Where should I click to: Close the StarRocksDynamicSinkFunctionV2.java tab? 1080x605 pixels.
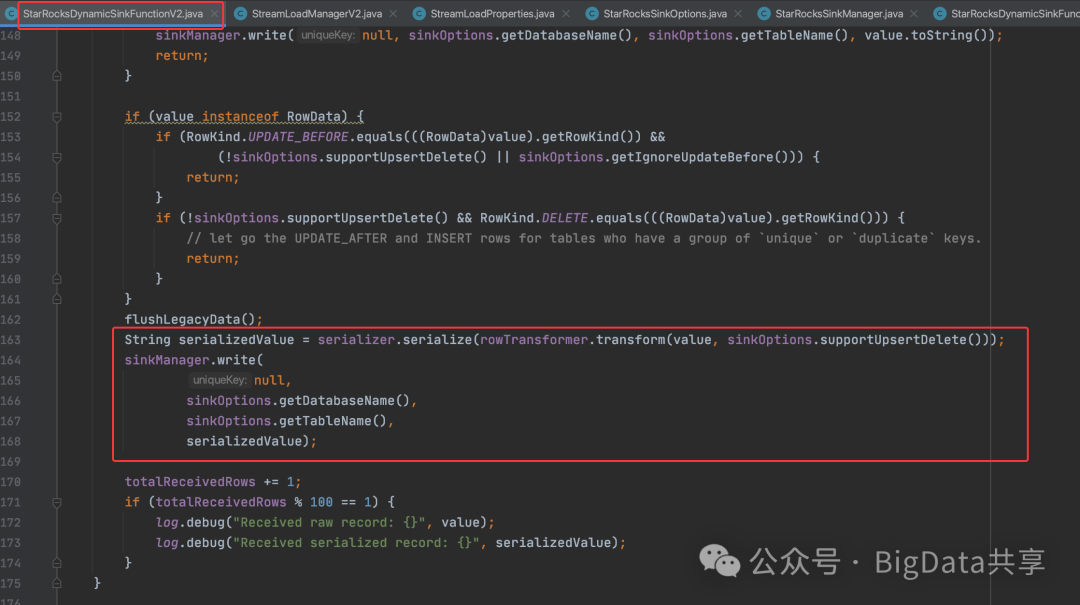[215, 14]
